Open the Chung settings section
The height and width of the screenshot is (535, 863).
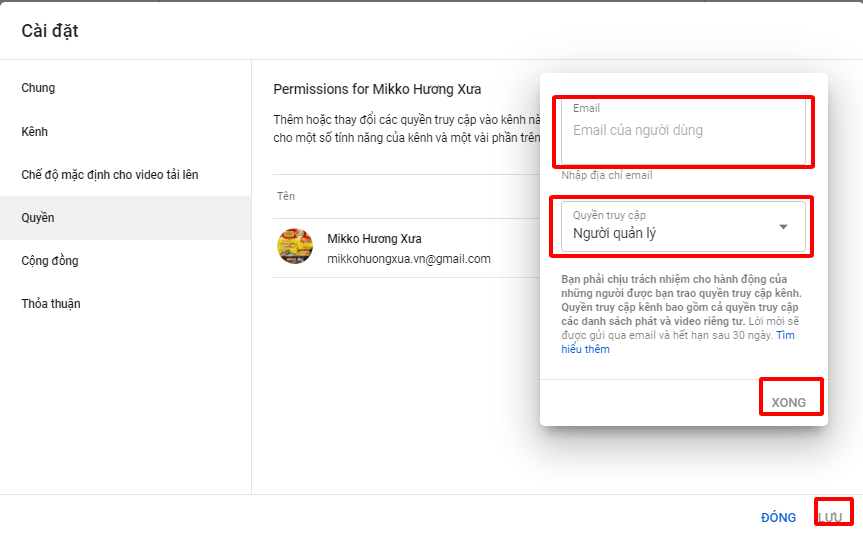[x=38, y=88]
